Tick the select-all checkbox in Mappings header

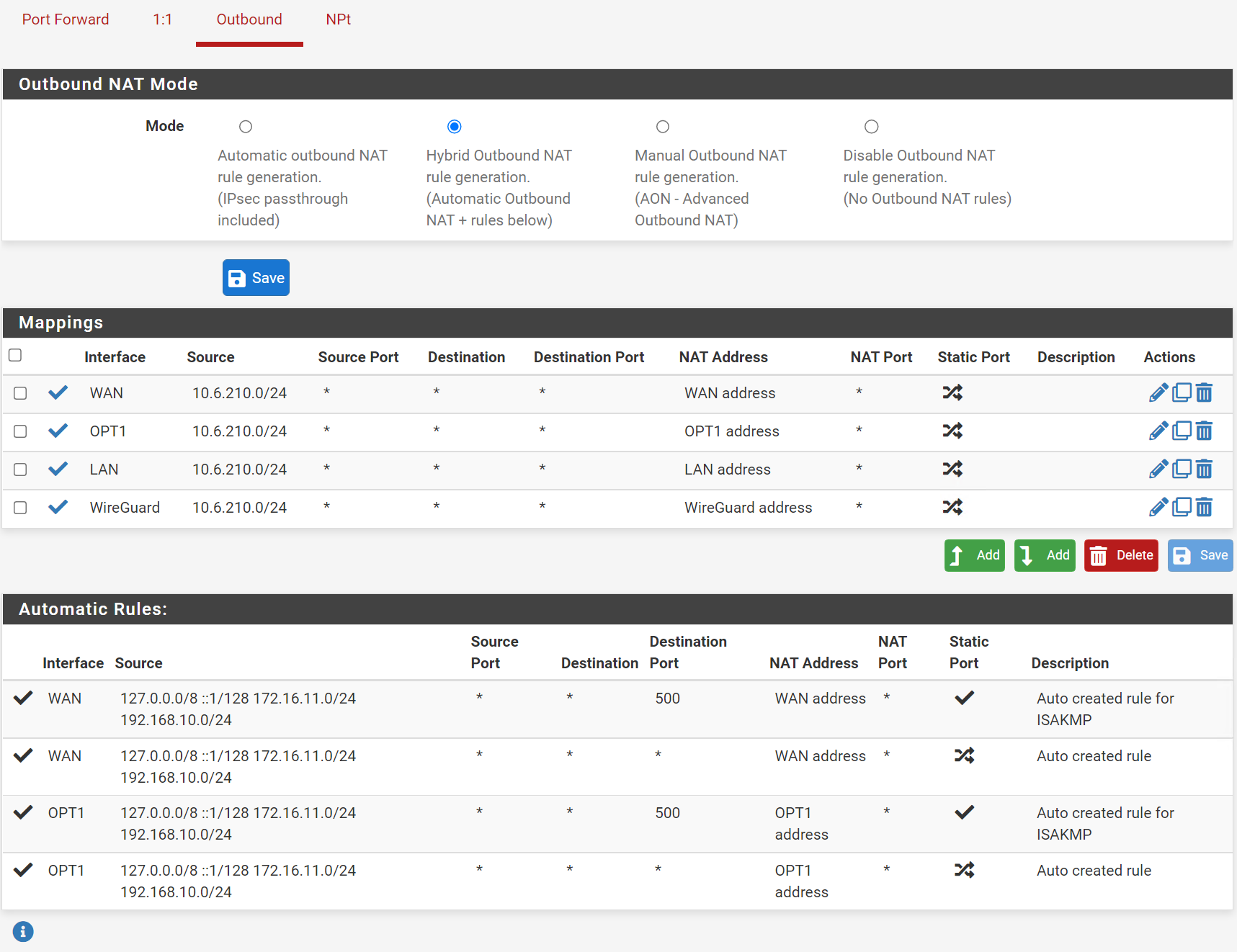coord(15,355)
